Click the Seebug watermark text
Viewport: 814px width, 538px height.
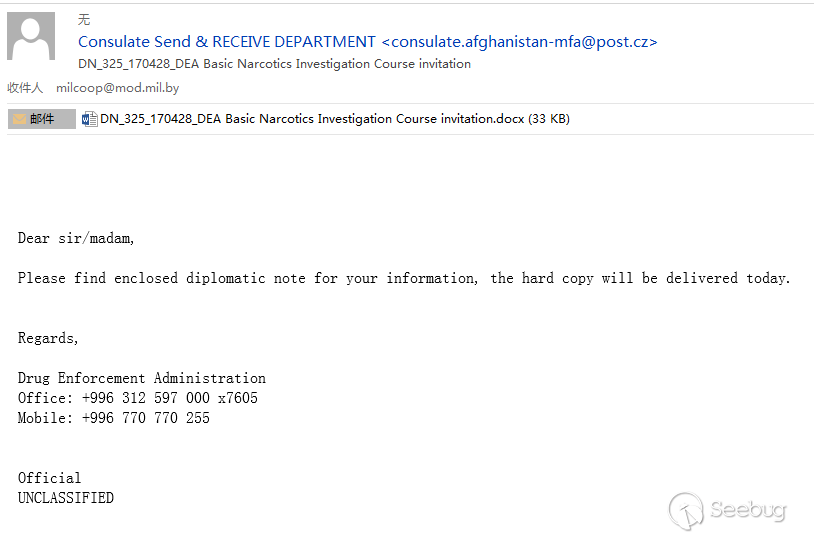pos(748,510)
